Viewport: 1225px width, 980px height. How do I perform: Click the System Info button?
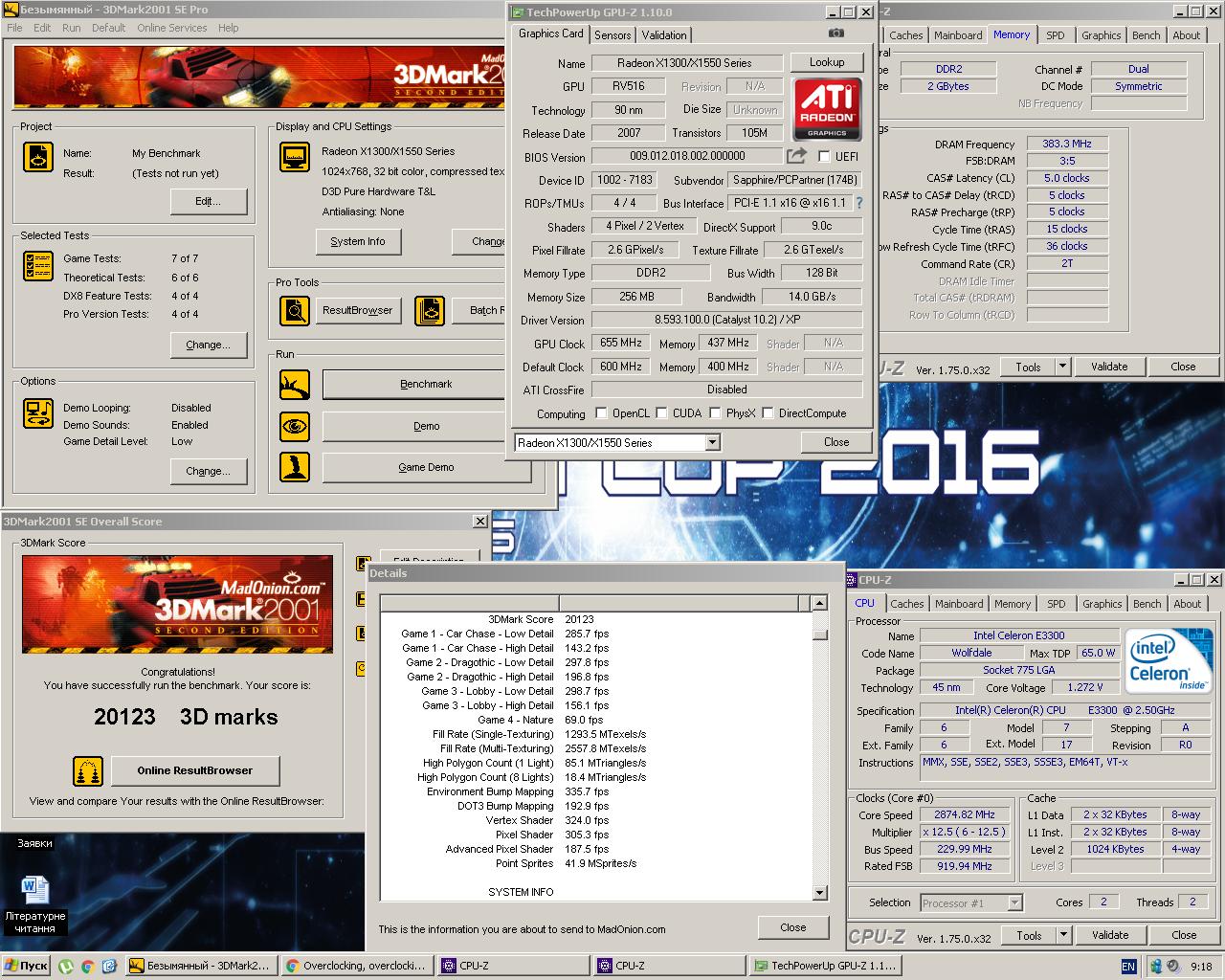357,241
